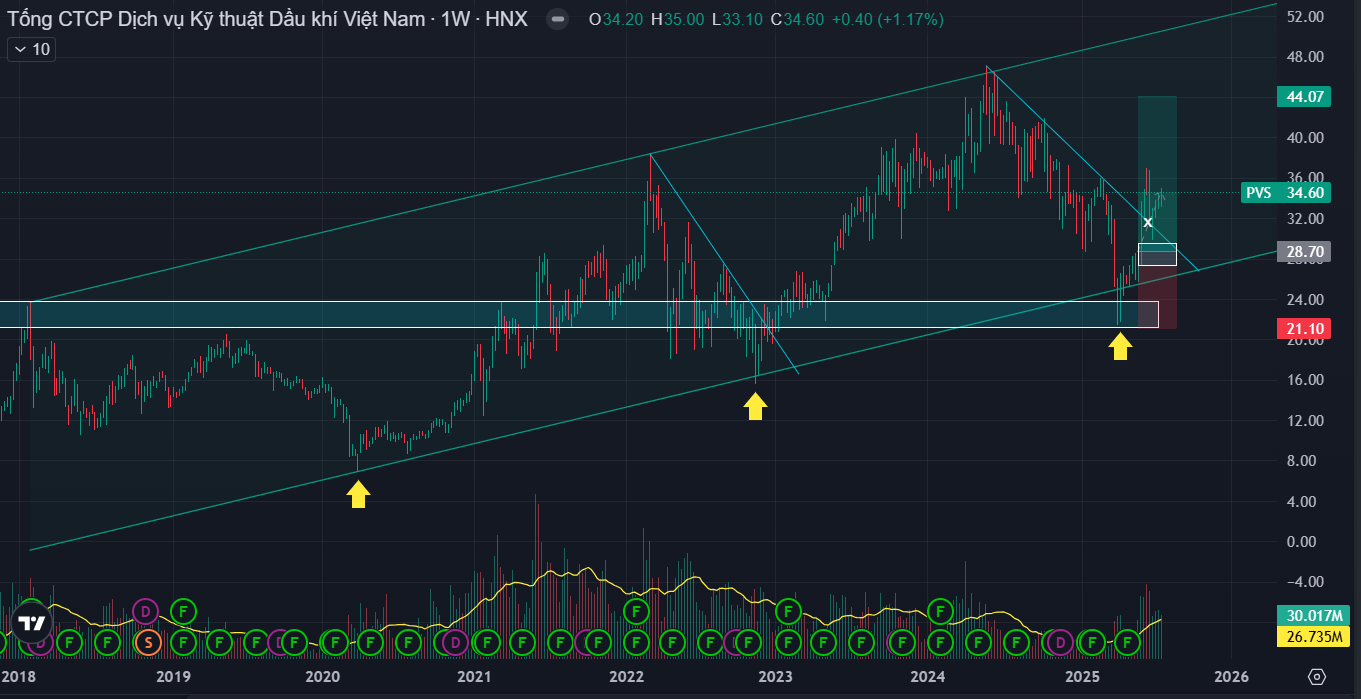Click the 48.00 price scale label

(x=1306, y=57)
